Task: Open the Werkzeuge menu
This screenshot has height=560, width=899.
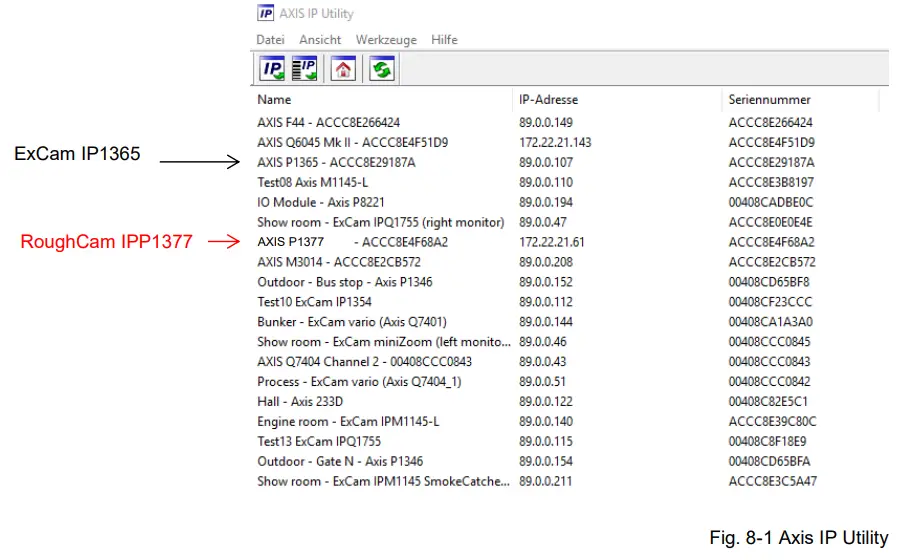Action: [x=386, y=40]
